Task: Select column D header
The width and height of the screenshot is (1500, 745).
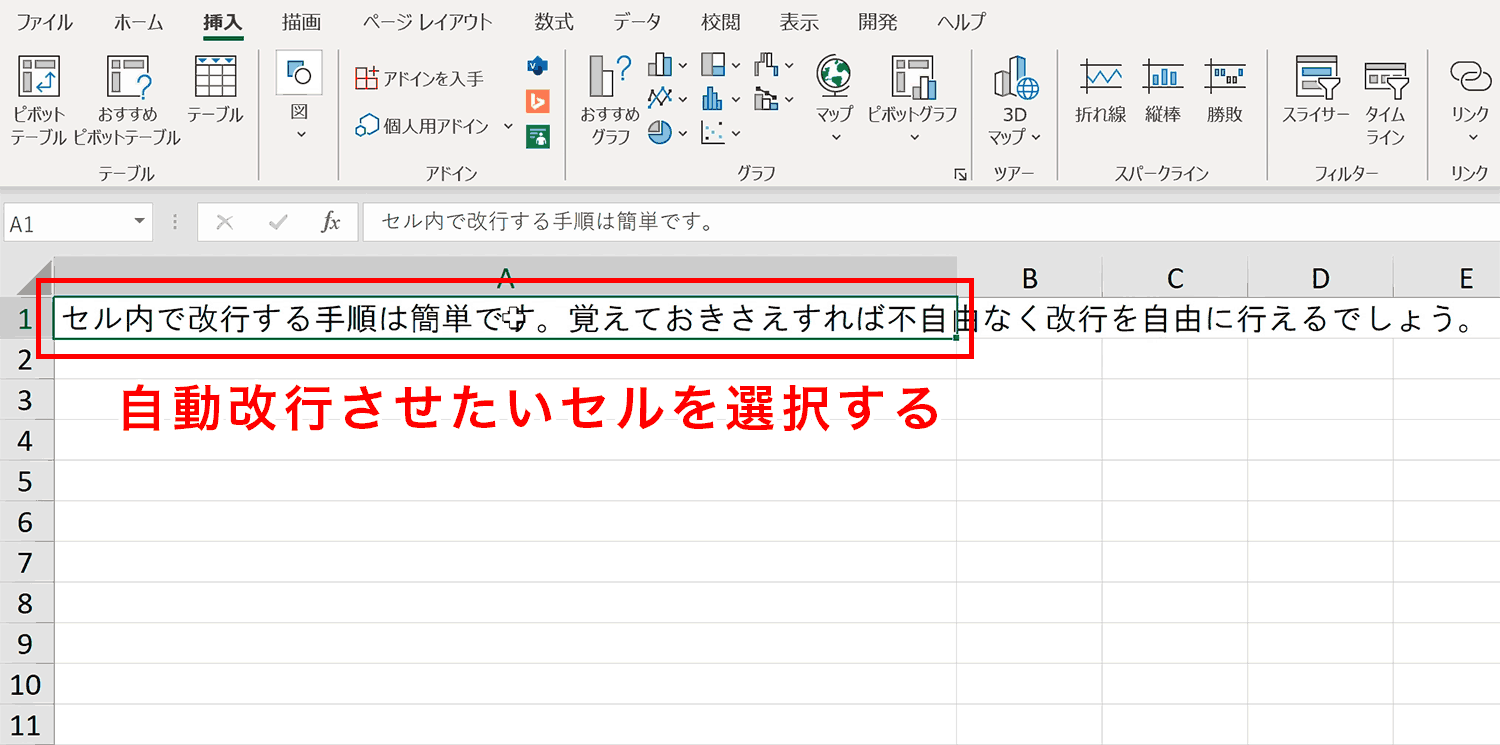Action: point(1320,277)
